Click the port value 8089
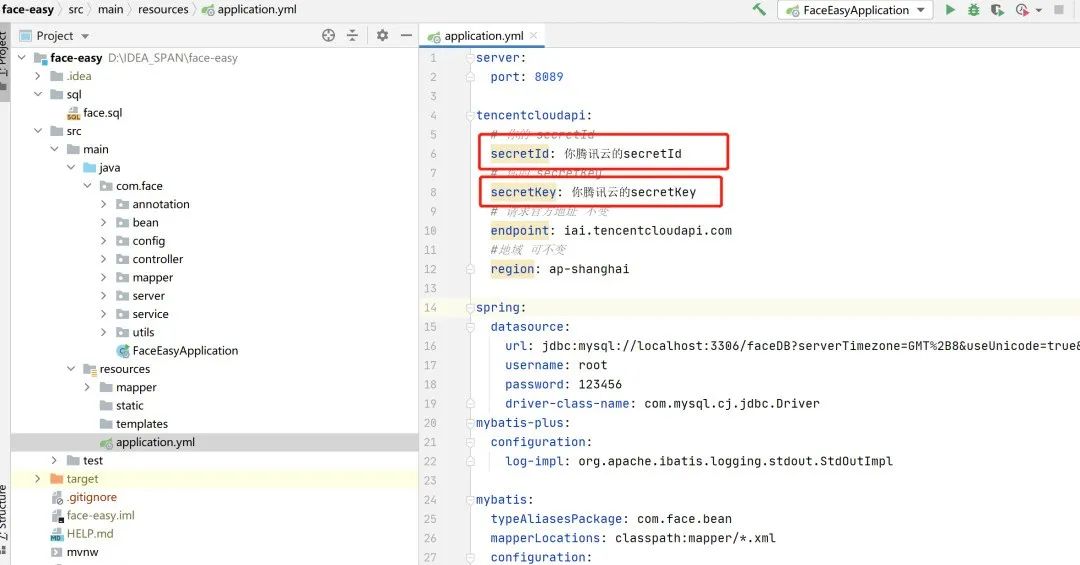 click(549, 77)
